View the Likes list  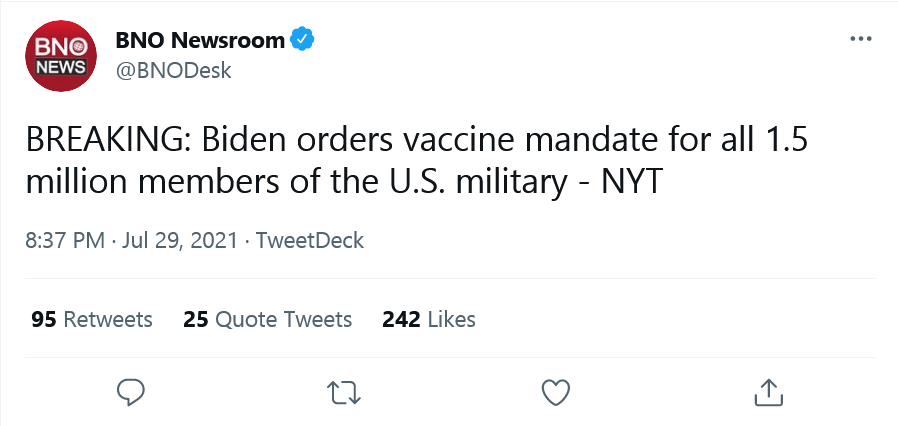(x=429, y=319)
